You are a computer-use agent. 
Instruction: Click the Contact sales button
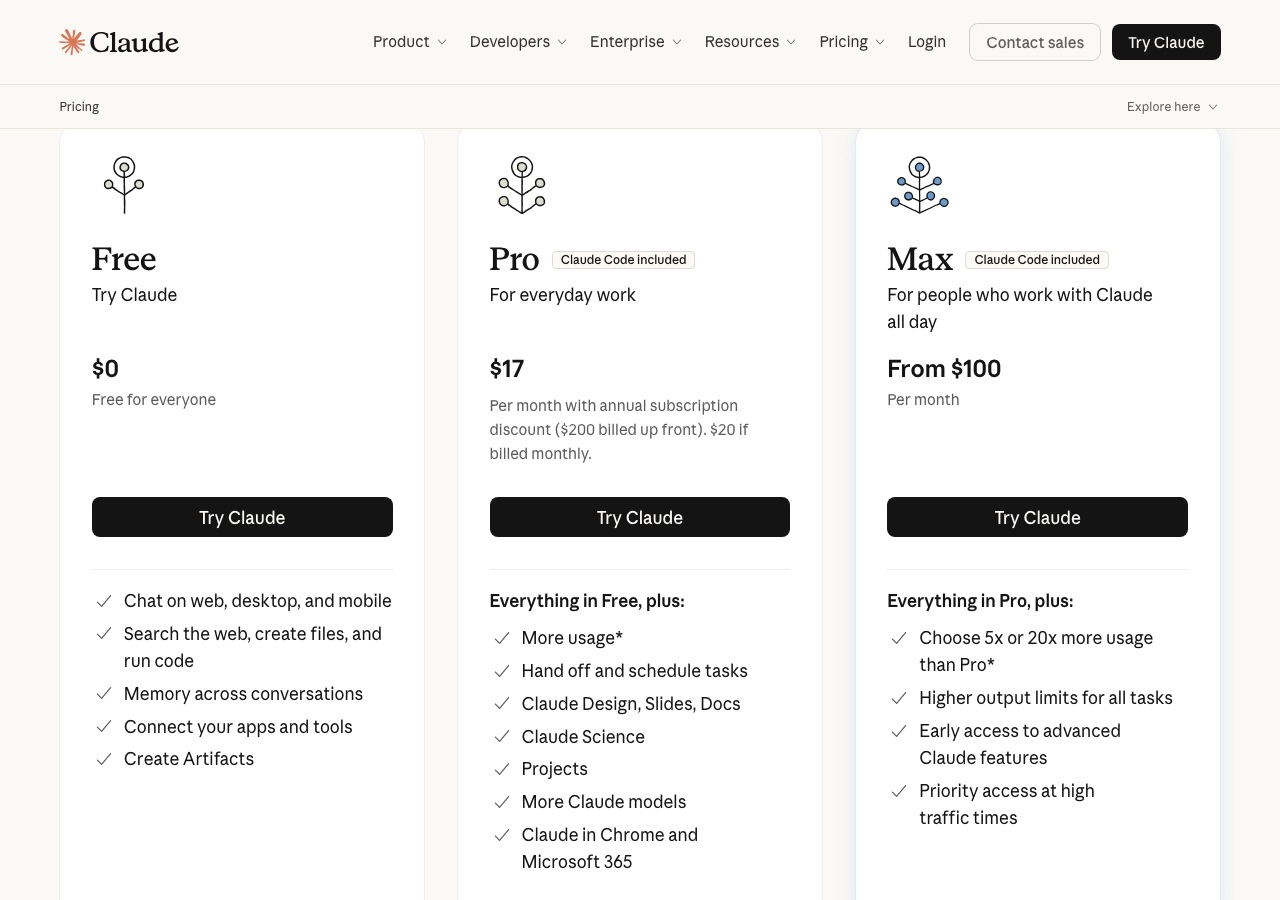pos(1035,42)
